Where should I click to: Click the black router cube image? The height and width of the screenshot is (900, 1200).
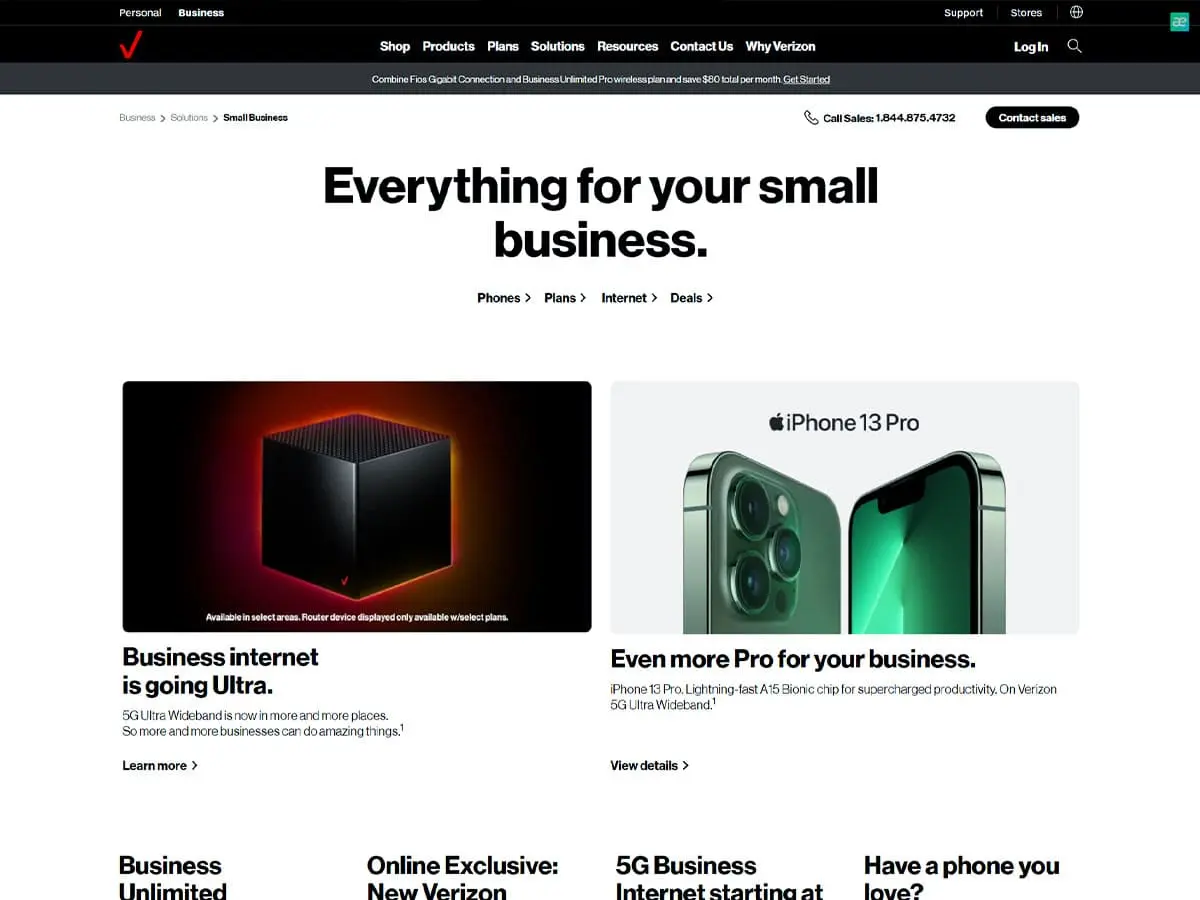pyautogui.click(x=357, y=507)
